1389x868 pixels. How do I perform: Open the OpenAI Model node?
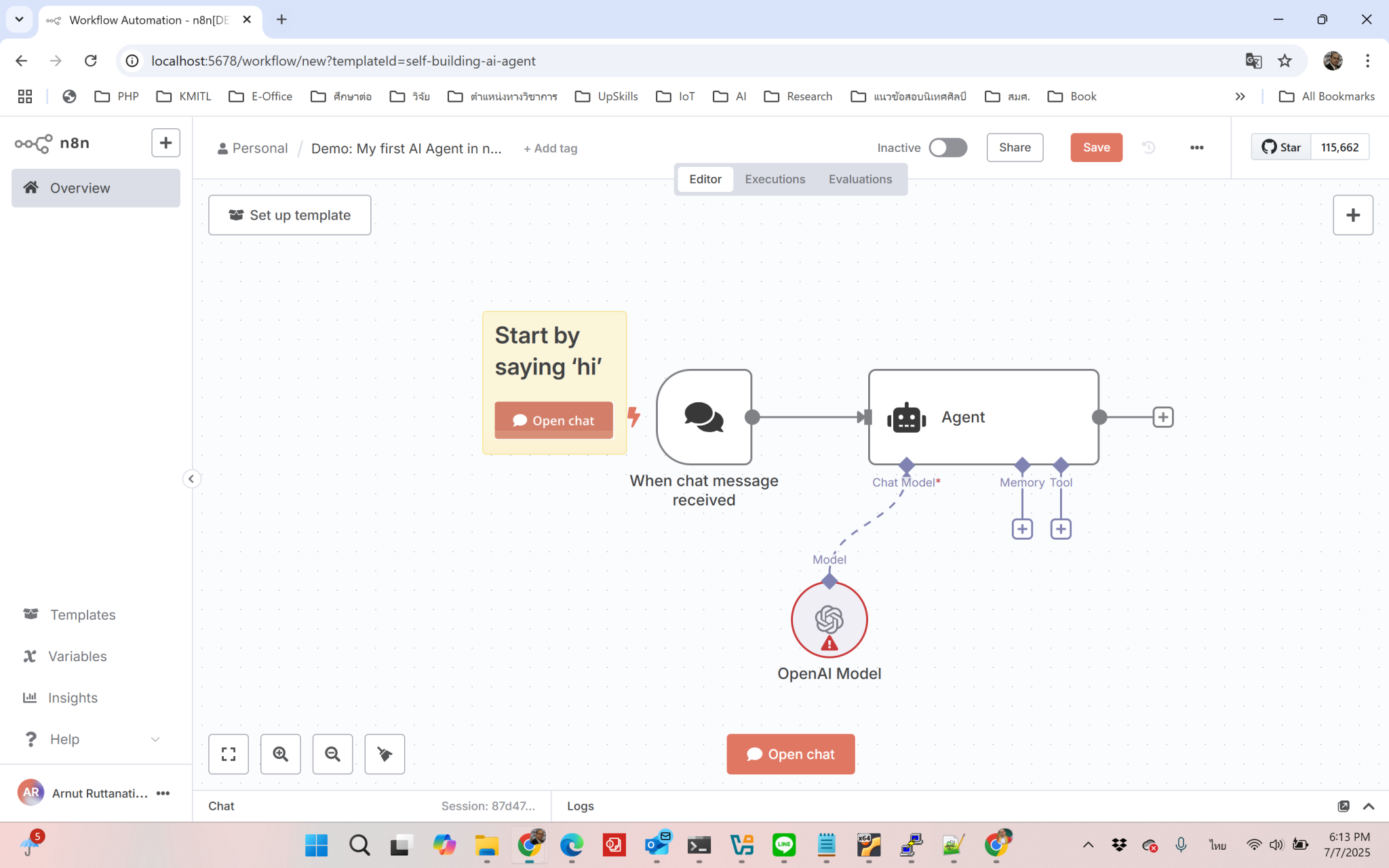pyautogui.click(x=829, y=619)
